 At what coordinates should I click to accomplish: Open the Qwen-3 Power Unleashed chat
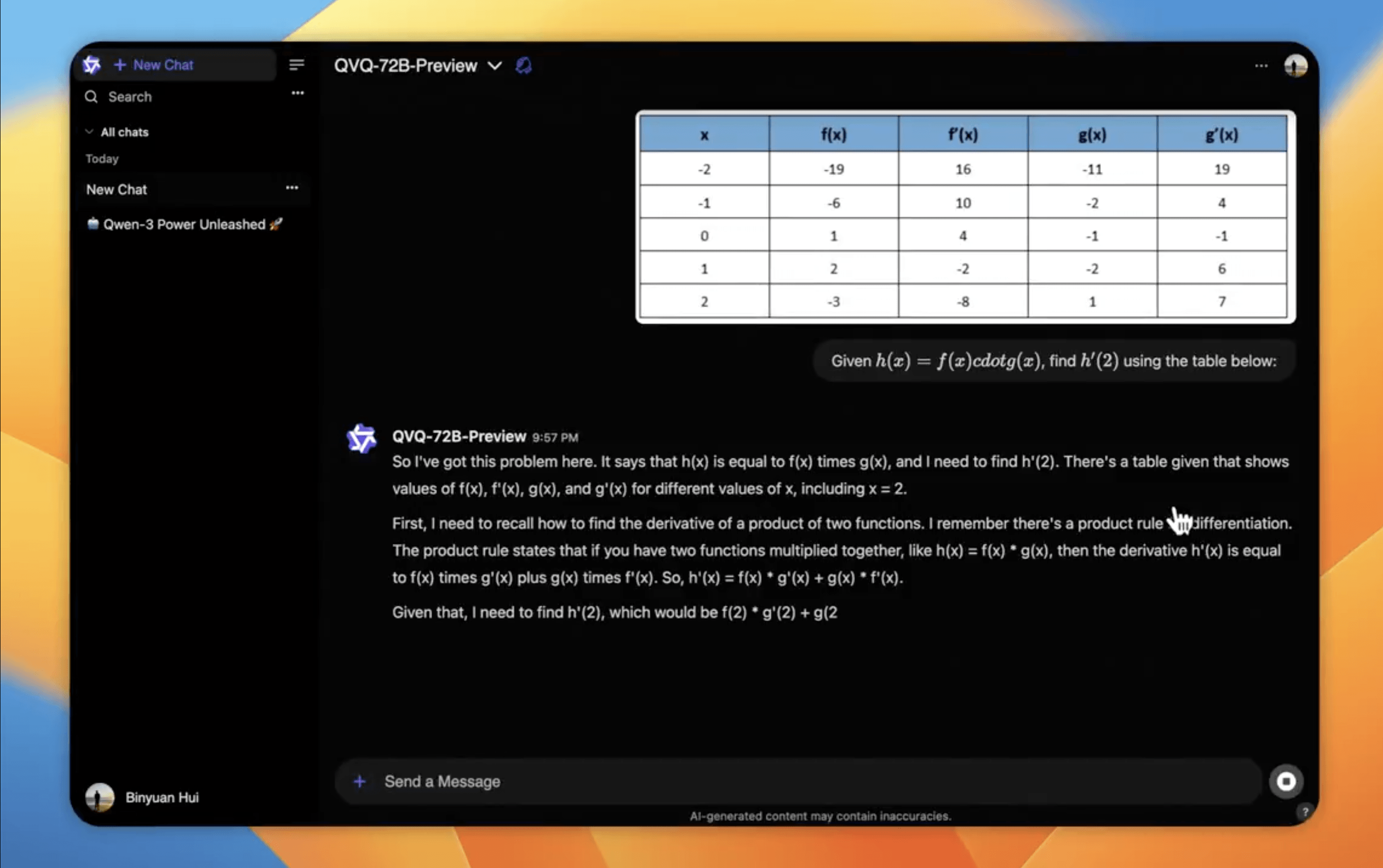(x=184, y=224)
